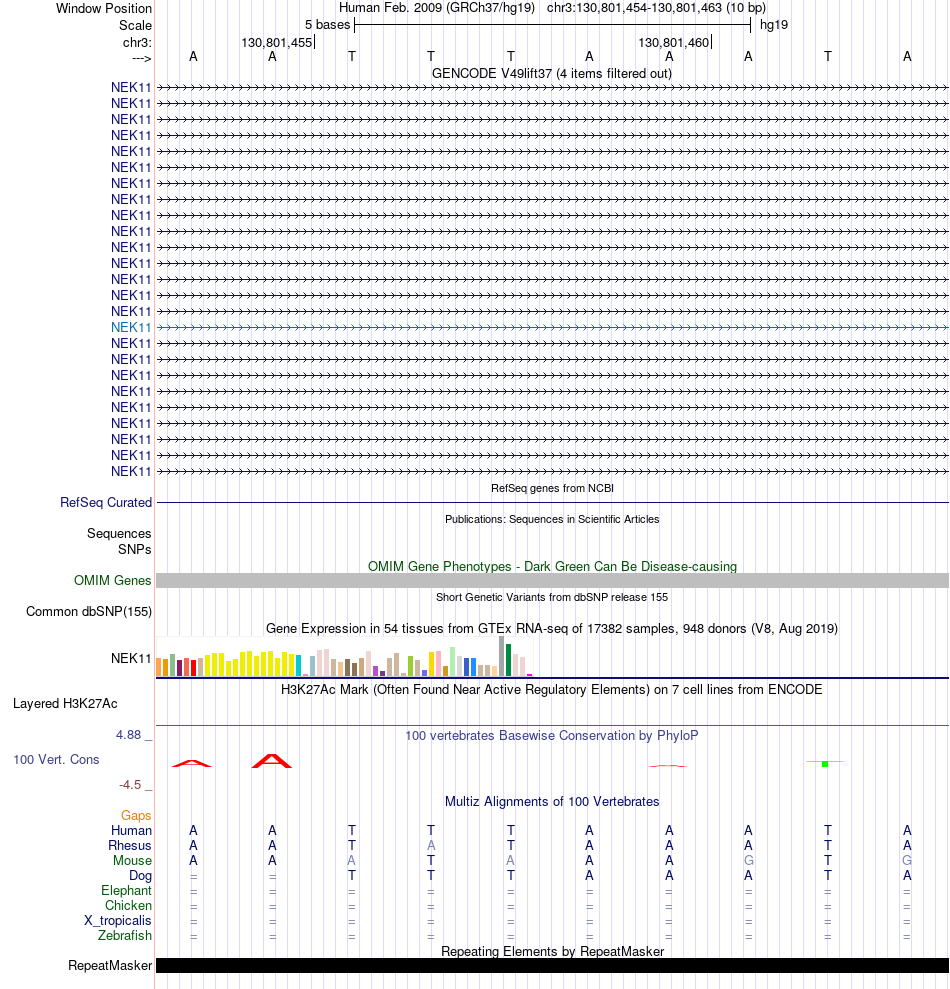The height and width of the screenshot is (989, 950).
Task: Click the black RepeatMasker bar
Action: (x=552, y=965)
